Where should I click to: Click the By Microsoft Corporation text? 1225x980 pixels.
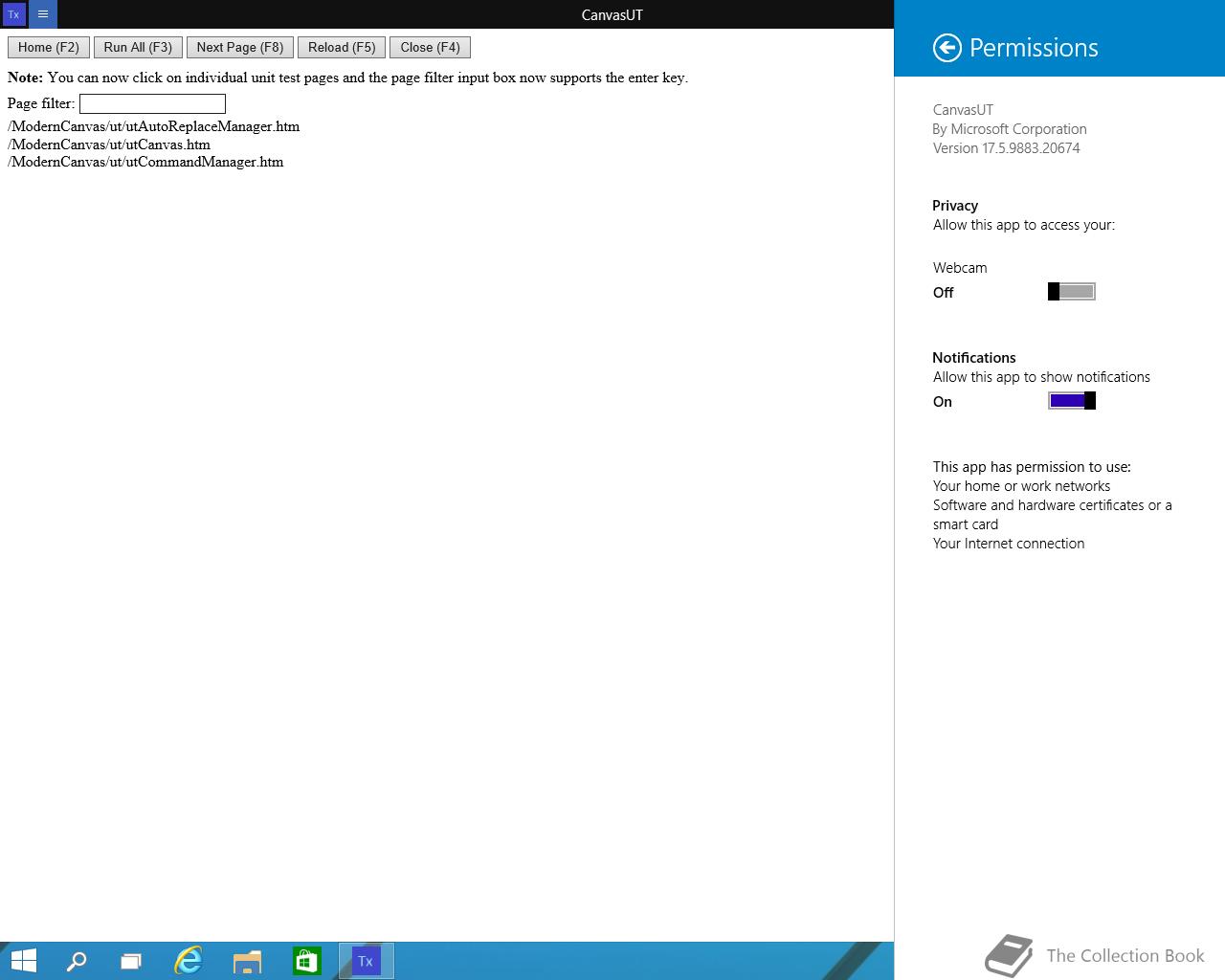click(x=1010, y=129)
